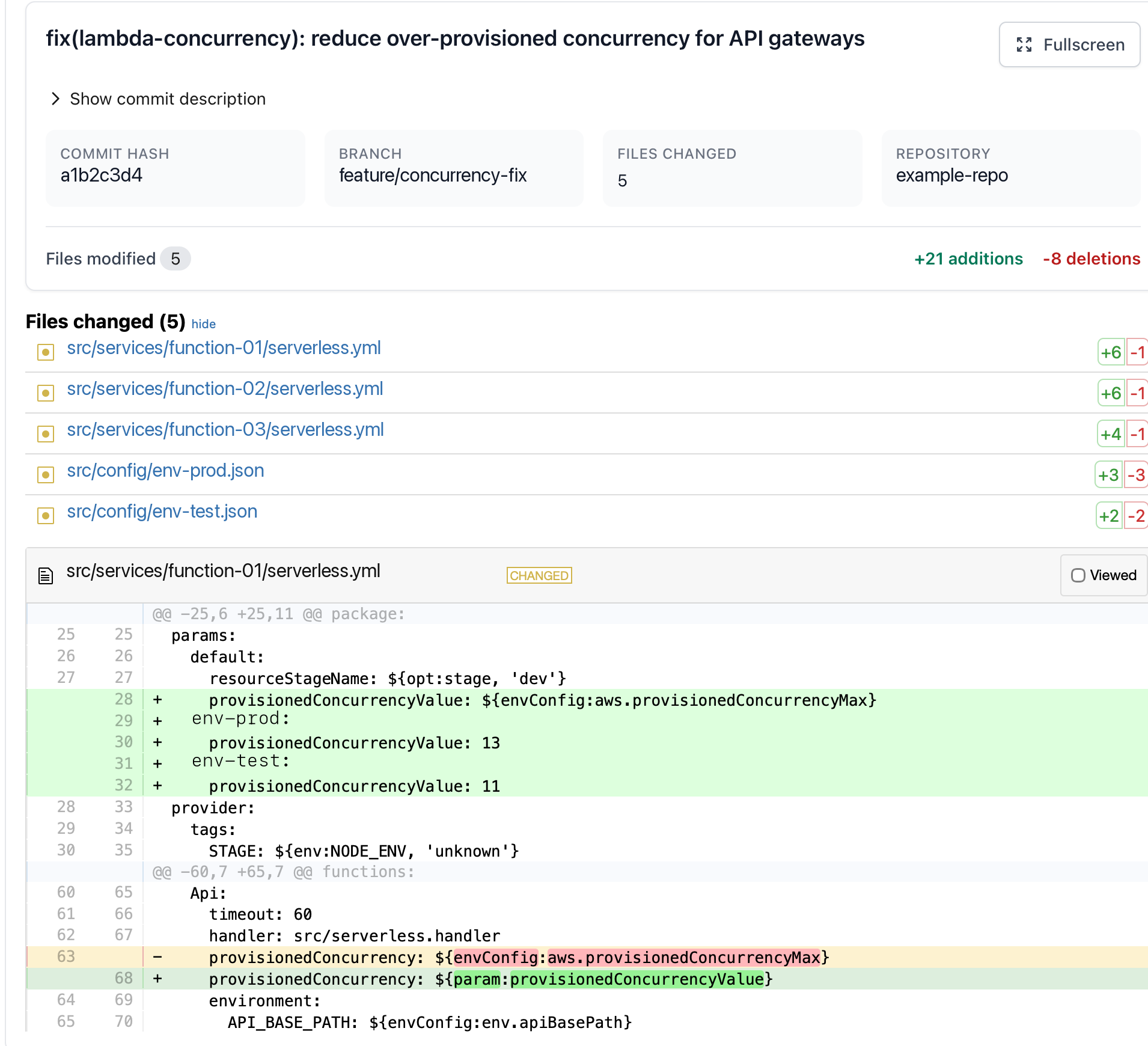Click fullscreen expand arrows icon
Viewport: 1148px width, 1046px height.
1024,44
